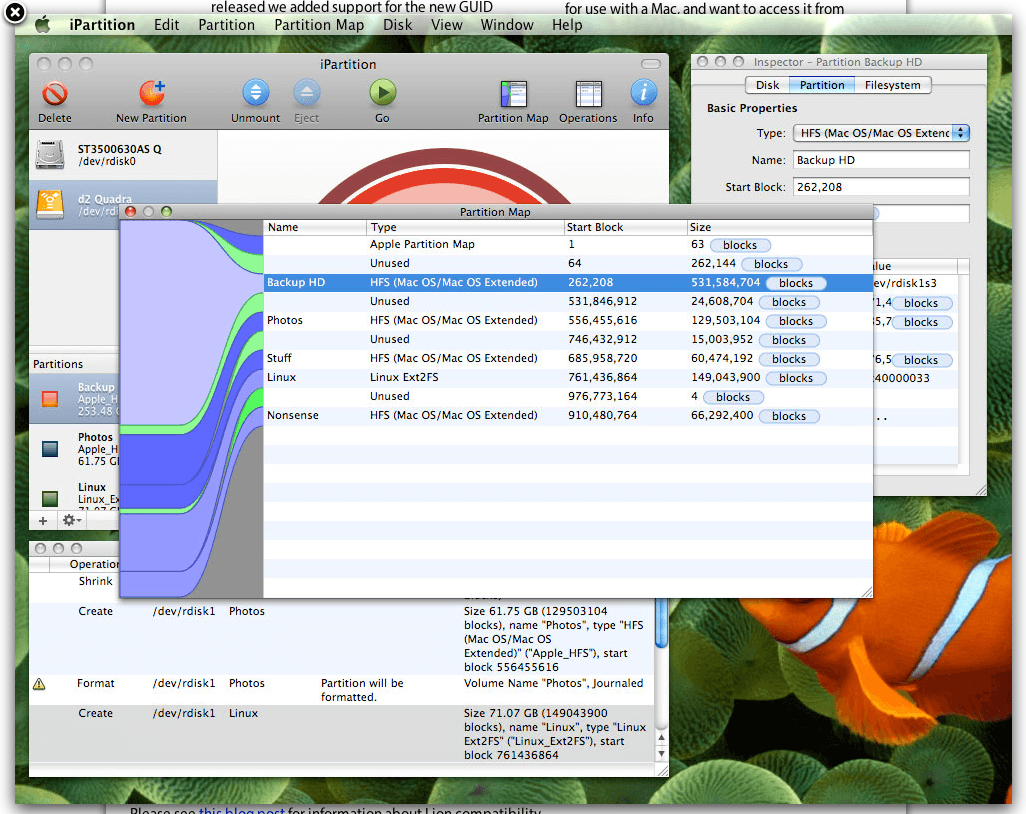
Task: Sort Partition Map by Name column
Action: tap(315, 227)
